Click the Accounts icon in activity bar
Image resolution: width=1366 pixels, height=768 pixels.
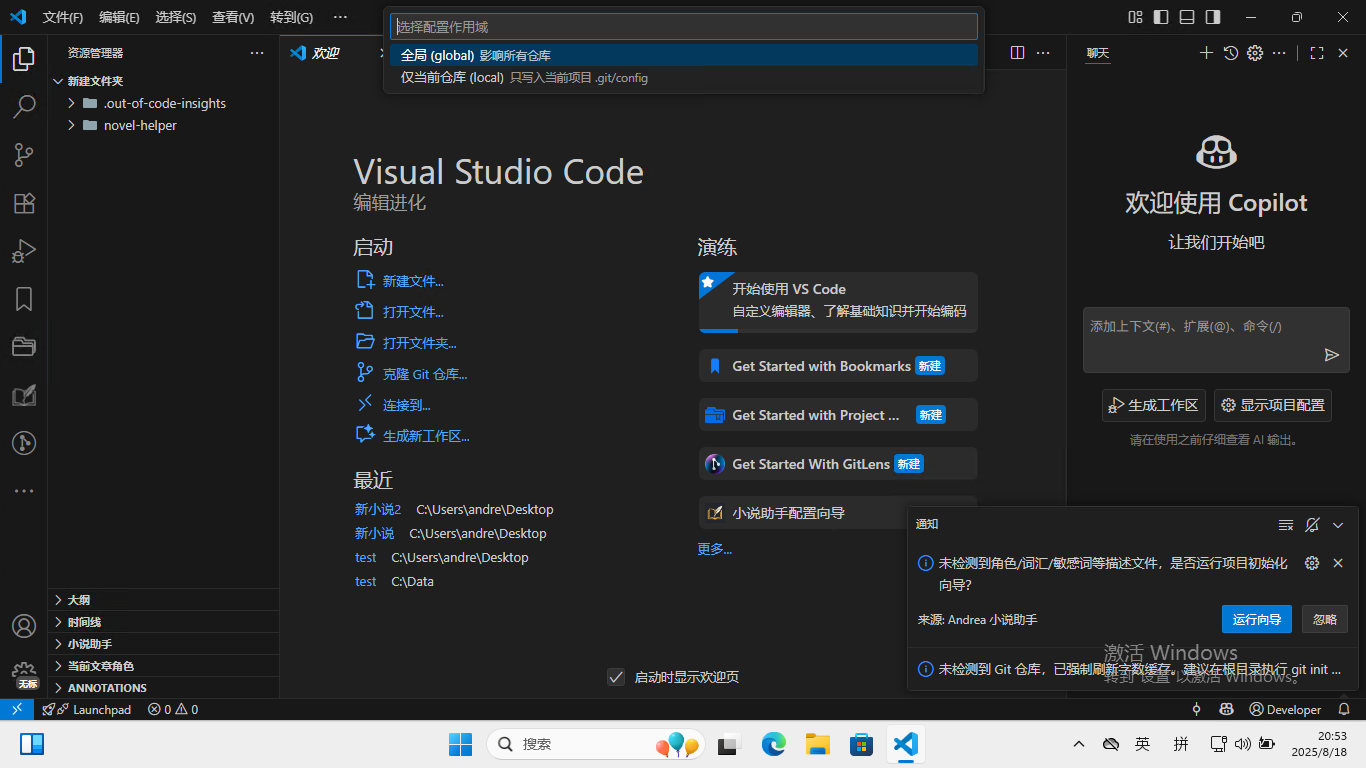pyautogui.click(x=24, y=626)
